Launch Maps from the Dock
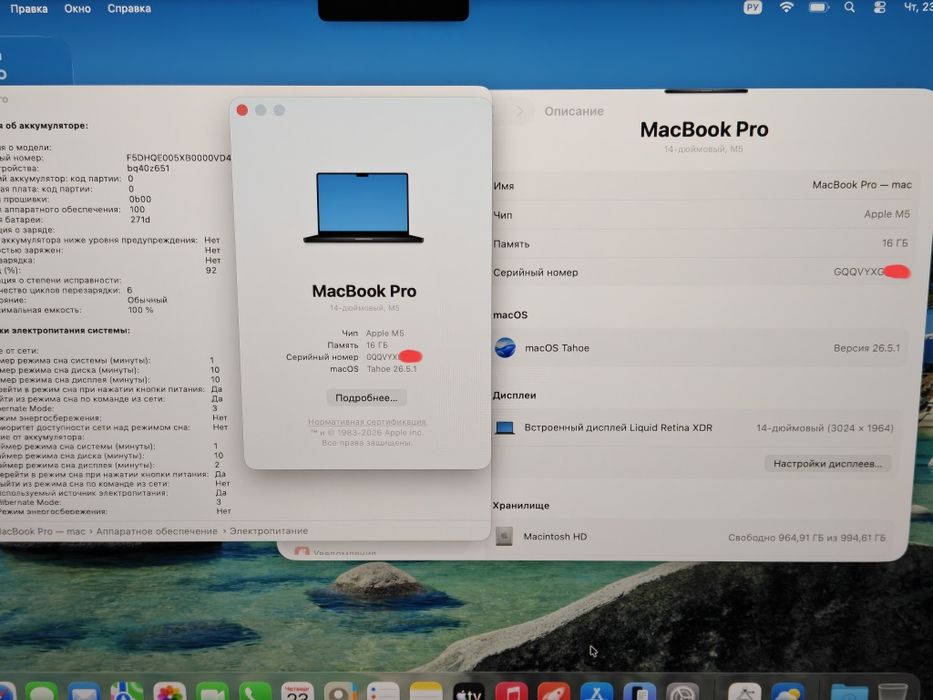This screenshot has width=933, height=700. (x=127, y=693)
